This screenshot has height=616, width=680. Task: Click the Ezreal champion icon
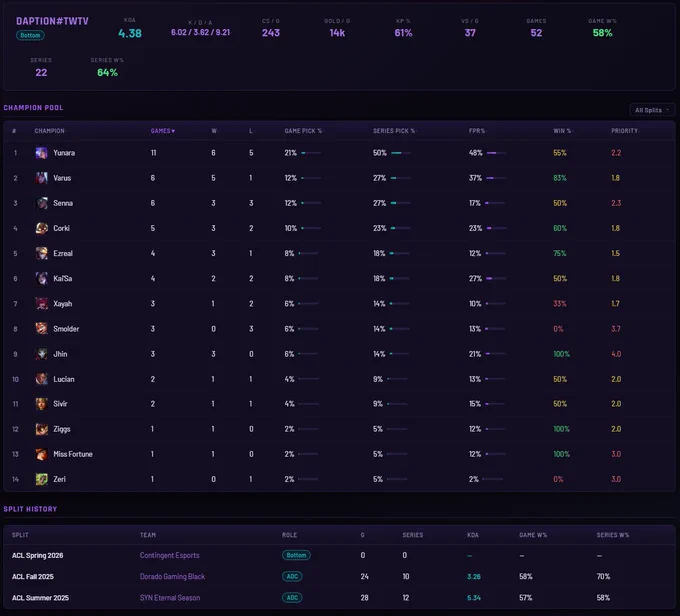click(42, 253)
